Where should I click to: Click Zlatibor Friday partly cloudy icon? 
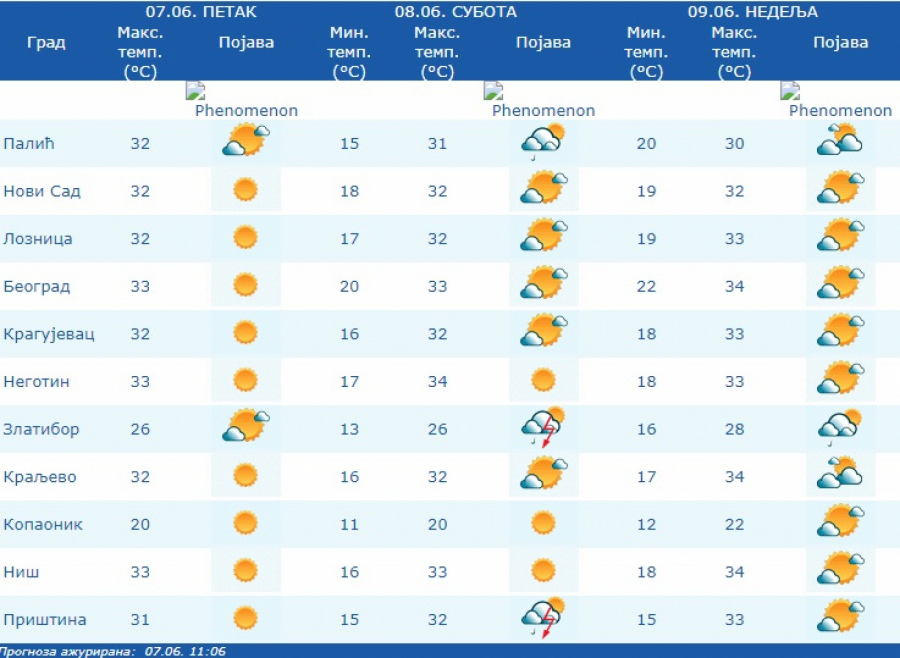246,426
